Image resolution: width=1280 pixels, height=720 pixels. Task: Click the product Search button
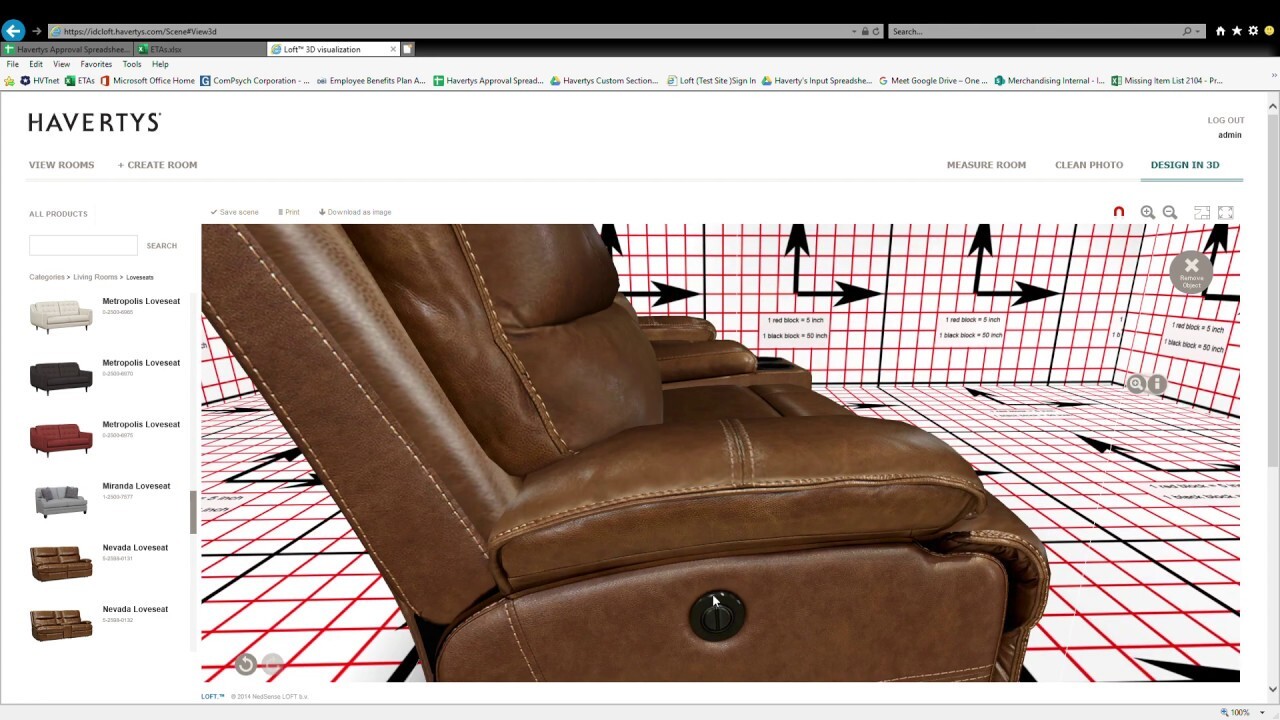[x=162, y=246]
